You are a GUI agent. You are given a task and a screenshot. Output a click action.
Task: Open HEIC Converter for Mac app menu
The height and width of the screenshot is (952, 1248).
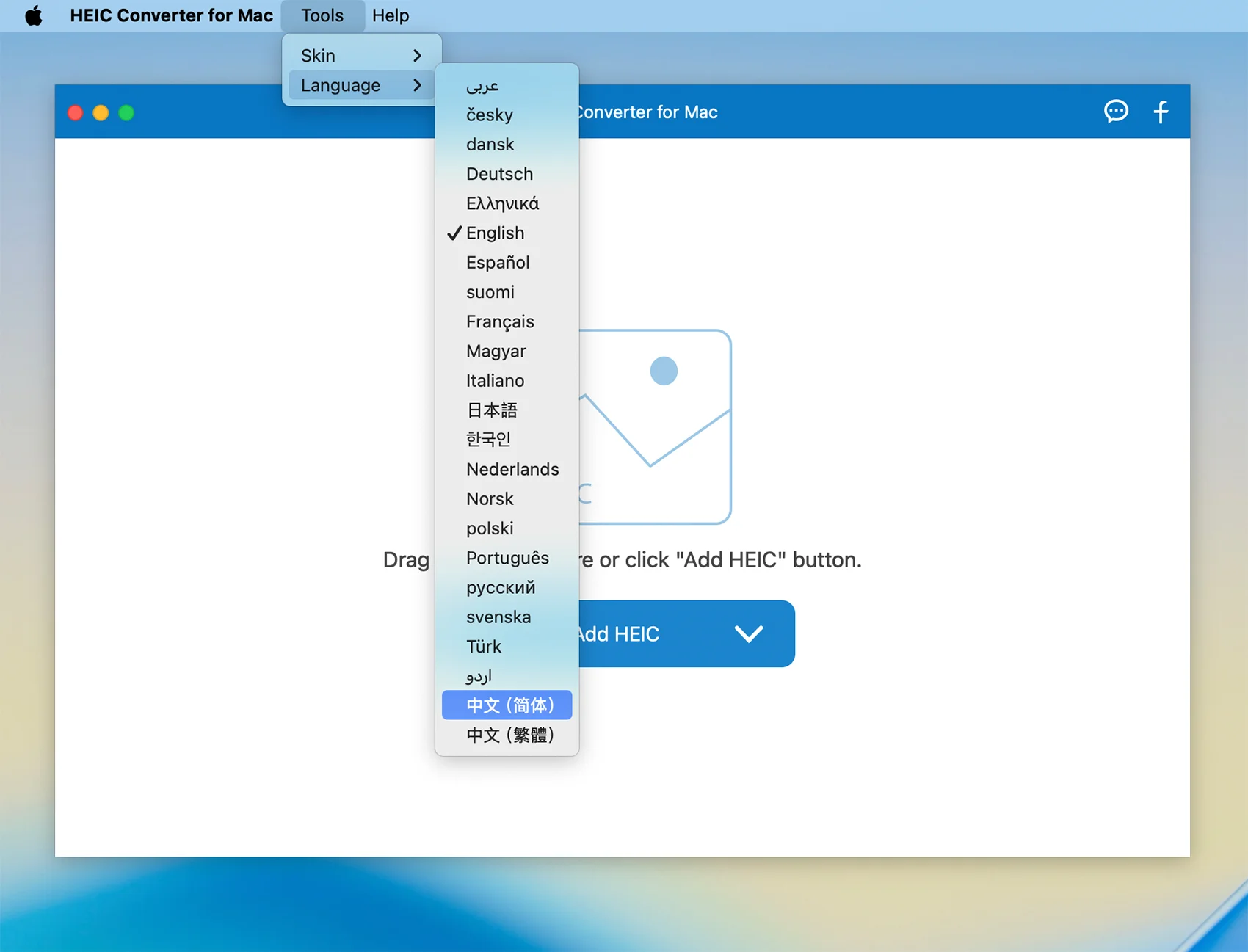click(x=171, y=15)
